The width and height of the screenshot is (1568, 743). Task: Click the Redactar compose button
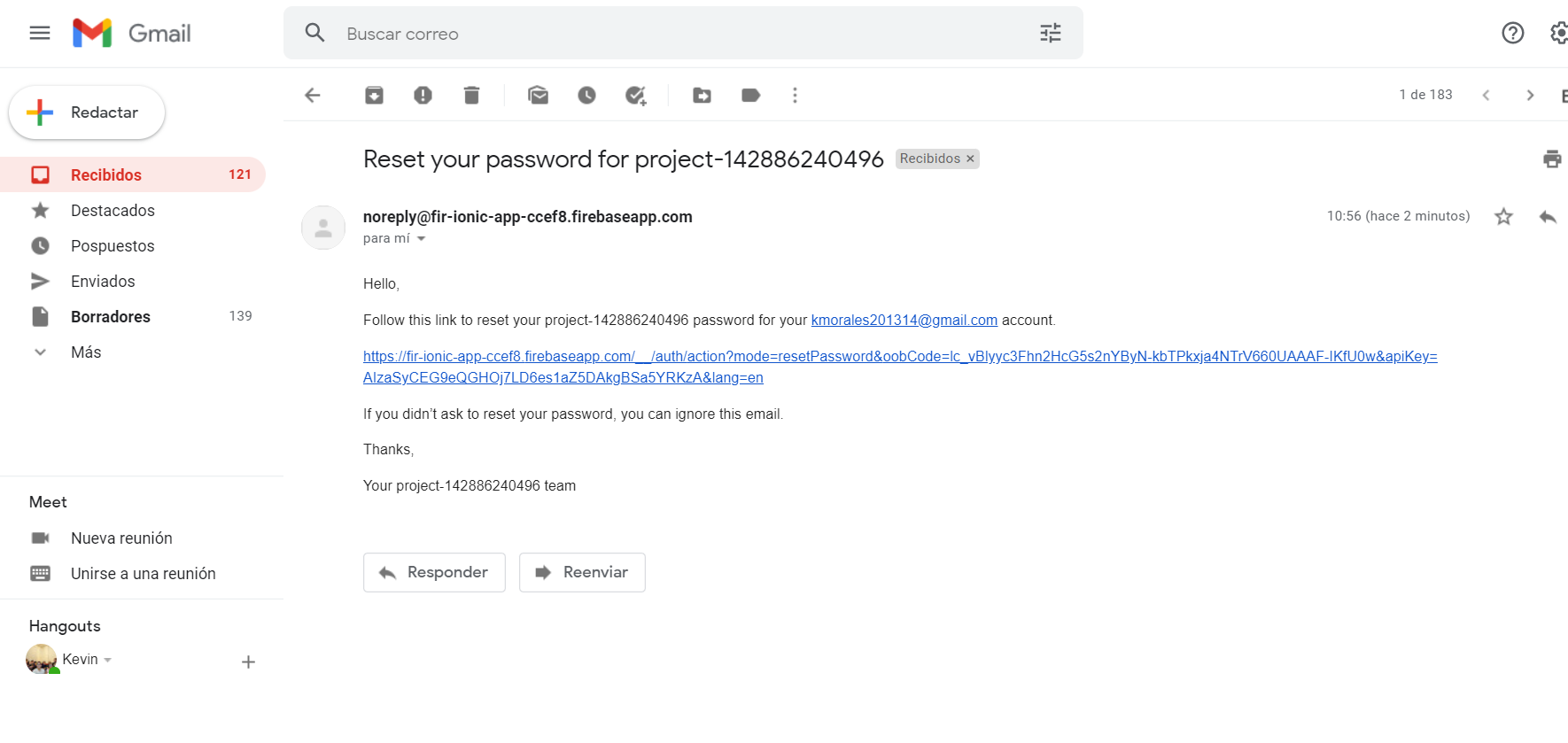[x=87, y=112]
